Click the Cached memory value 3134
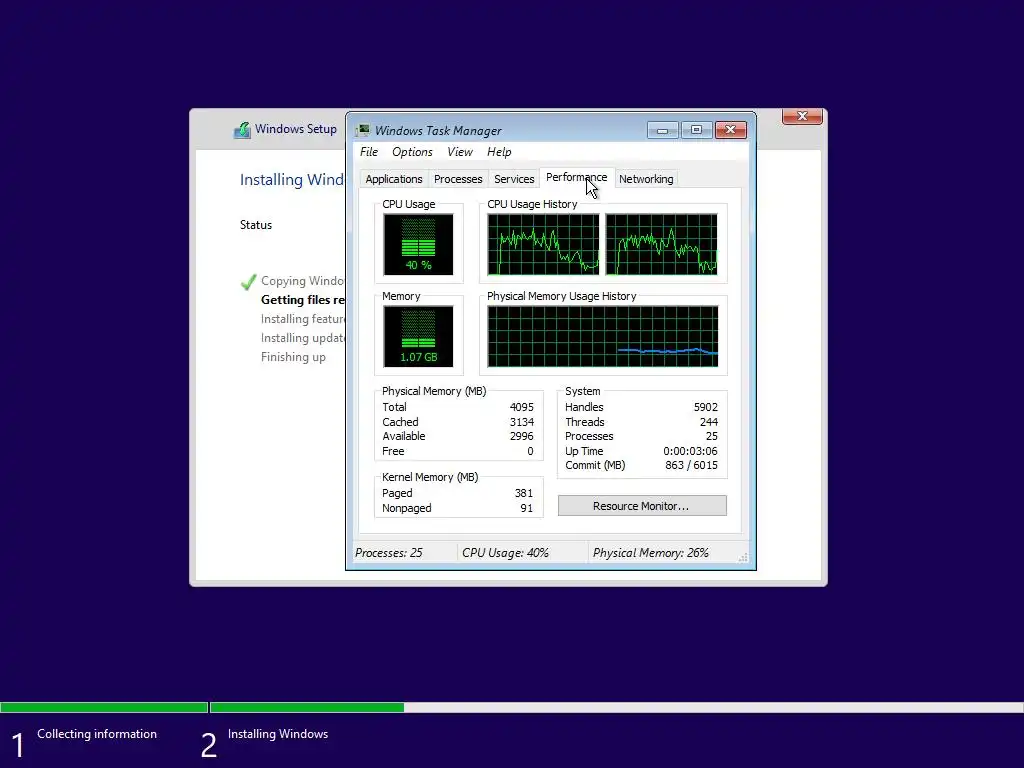1024x768 pixels. tap(521, 422)
